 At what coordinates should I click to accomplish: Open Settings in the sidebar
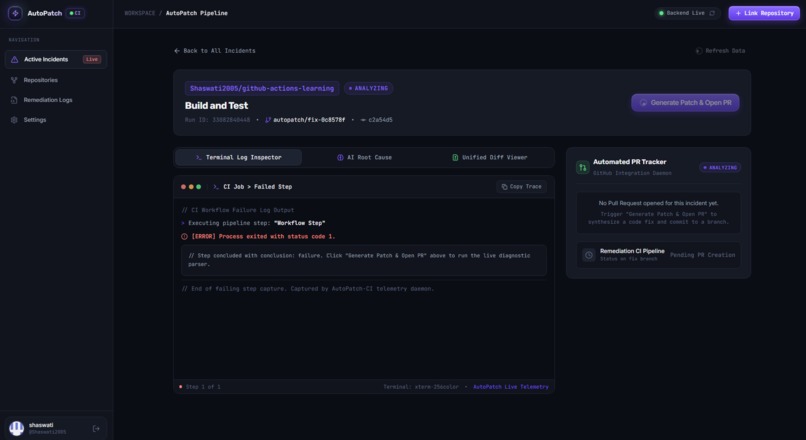point(56,120)
